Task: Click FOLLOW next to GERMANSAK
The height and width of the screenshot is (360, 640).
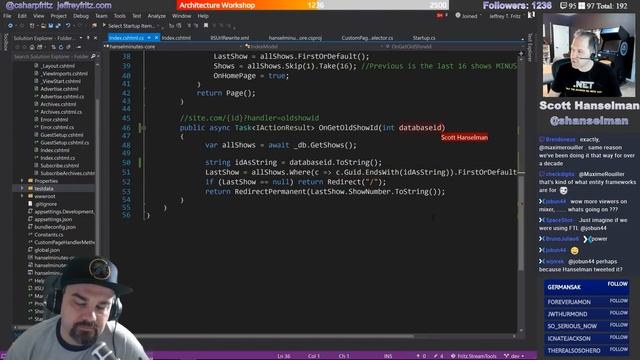Action: (618, 284)
